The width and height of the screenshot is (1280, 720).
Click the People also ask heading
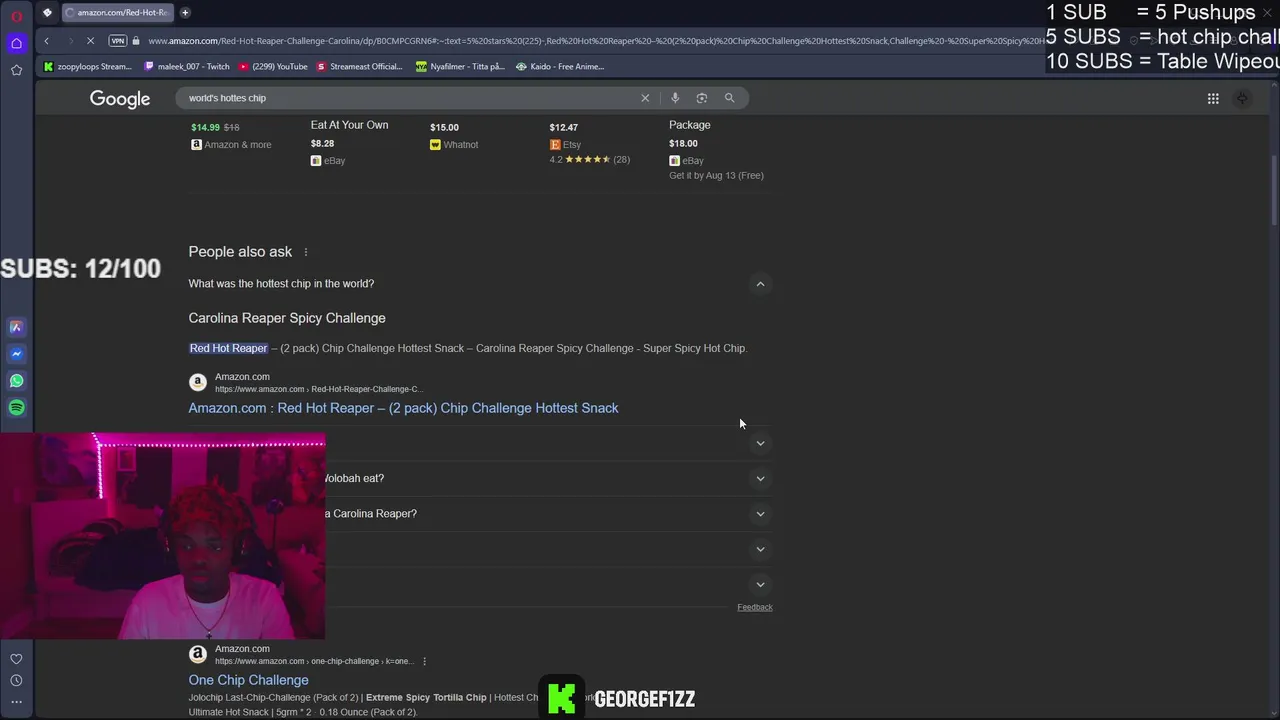[x=240, y=252]
